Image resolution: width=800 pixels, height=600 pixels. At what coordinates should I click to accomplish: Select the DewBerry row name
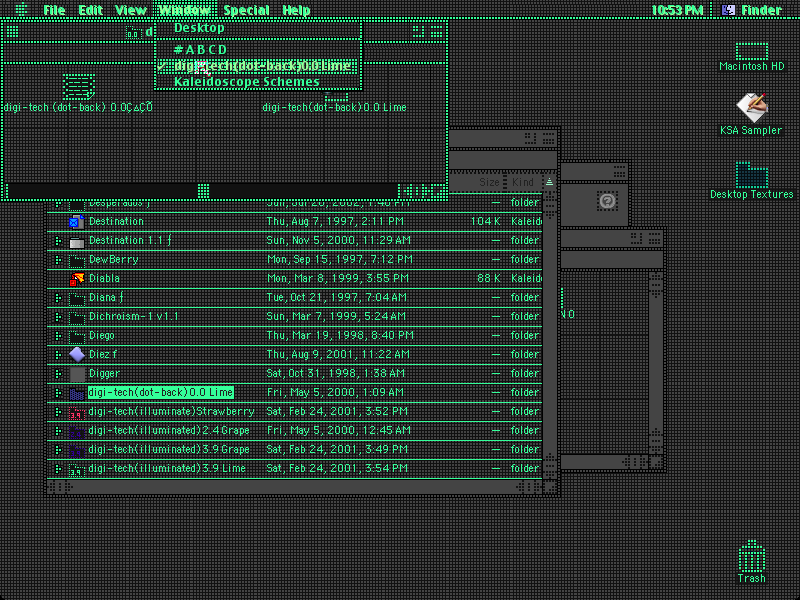113,260
